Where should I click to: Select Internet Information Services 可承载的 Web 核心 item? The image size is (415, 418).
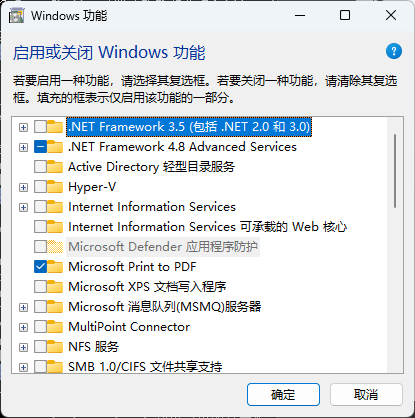point(207,227)
